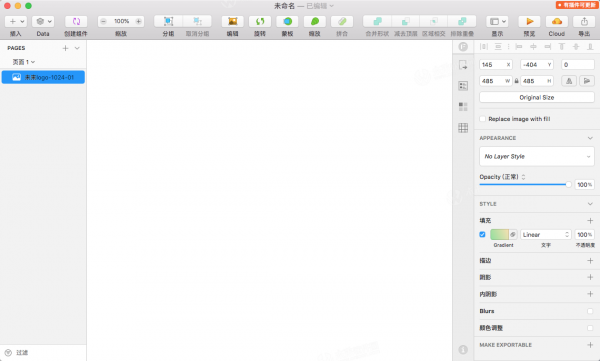Click the Export (导出) share icon

(584, 21)
